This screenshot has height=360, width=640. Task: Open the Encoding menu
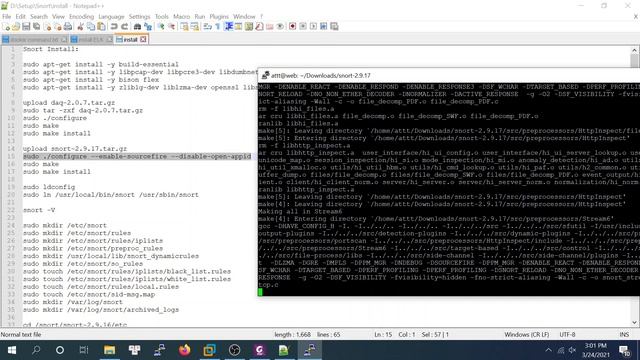tap(81, 16)
